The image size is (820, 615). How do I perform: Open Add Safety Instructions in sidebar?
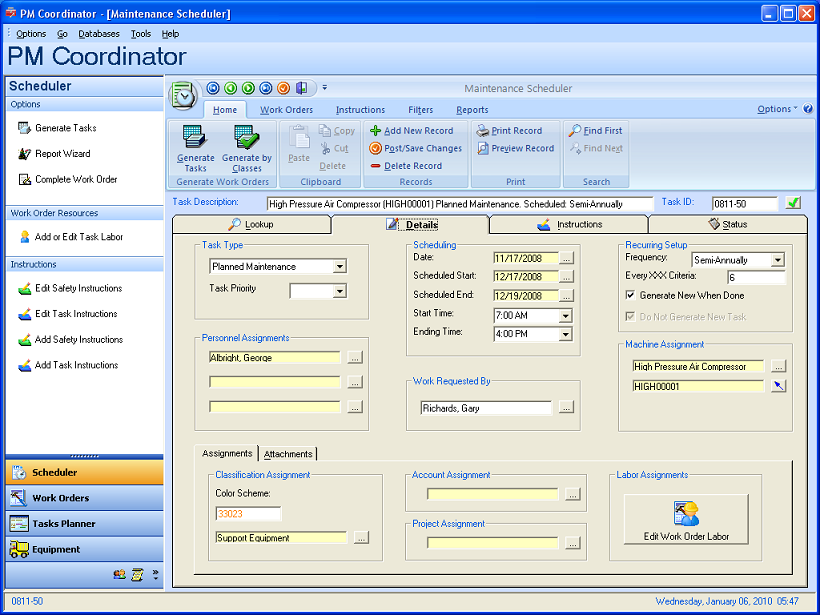pos(70,339)
